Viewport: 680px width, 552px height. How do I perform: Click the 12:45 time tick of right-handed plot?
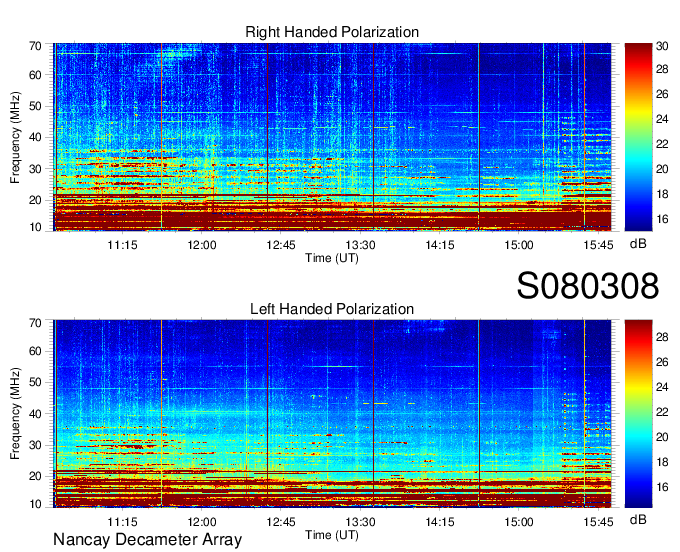click(281, 245)
